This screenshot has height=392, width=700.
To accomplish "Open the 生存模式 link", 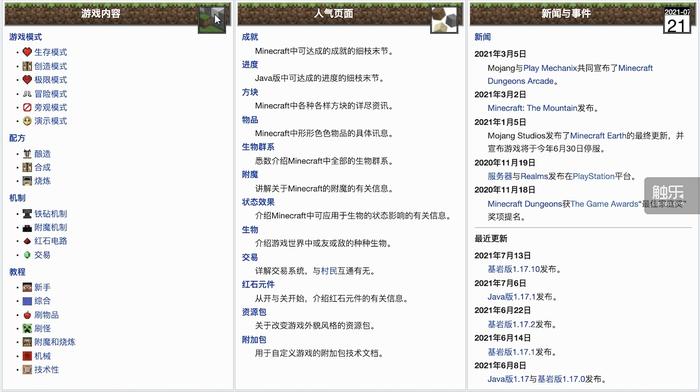I will (x=50, y=52).
